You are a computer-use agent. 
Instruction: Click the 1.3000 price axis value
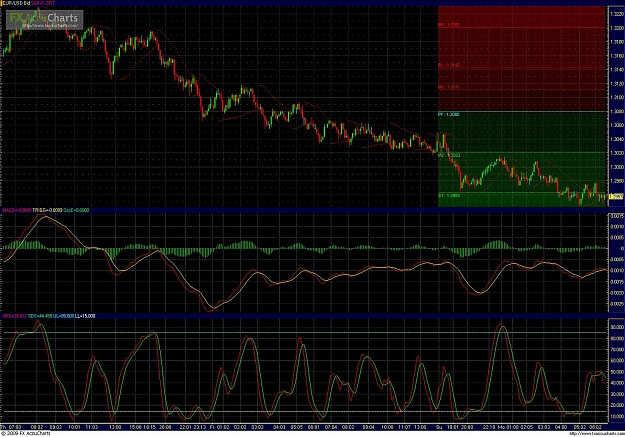pyautogui.click(x=616, y=167)
